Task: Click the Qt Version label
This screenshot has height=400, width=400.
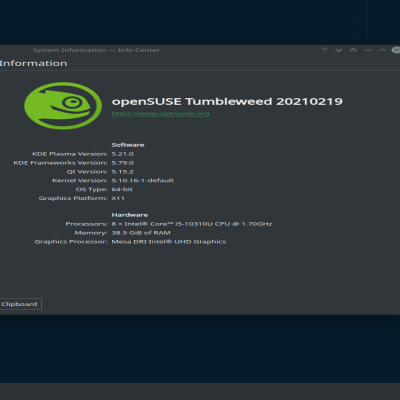Action: (x=87, y=172)
